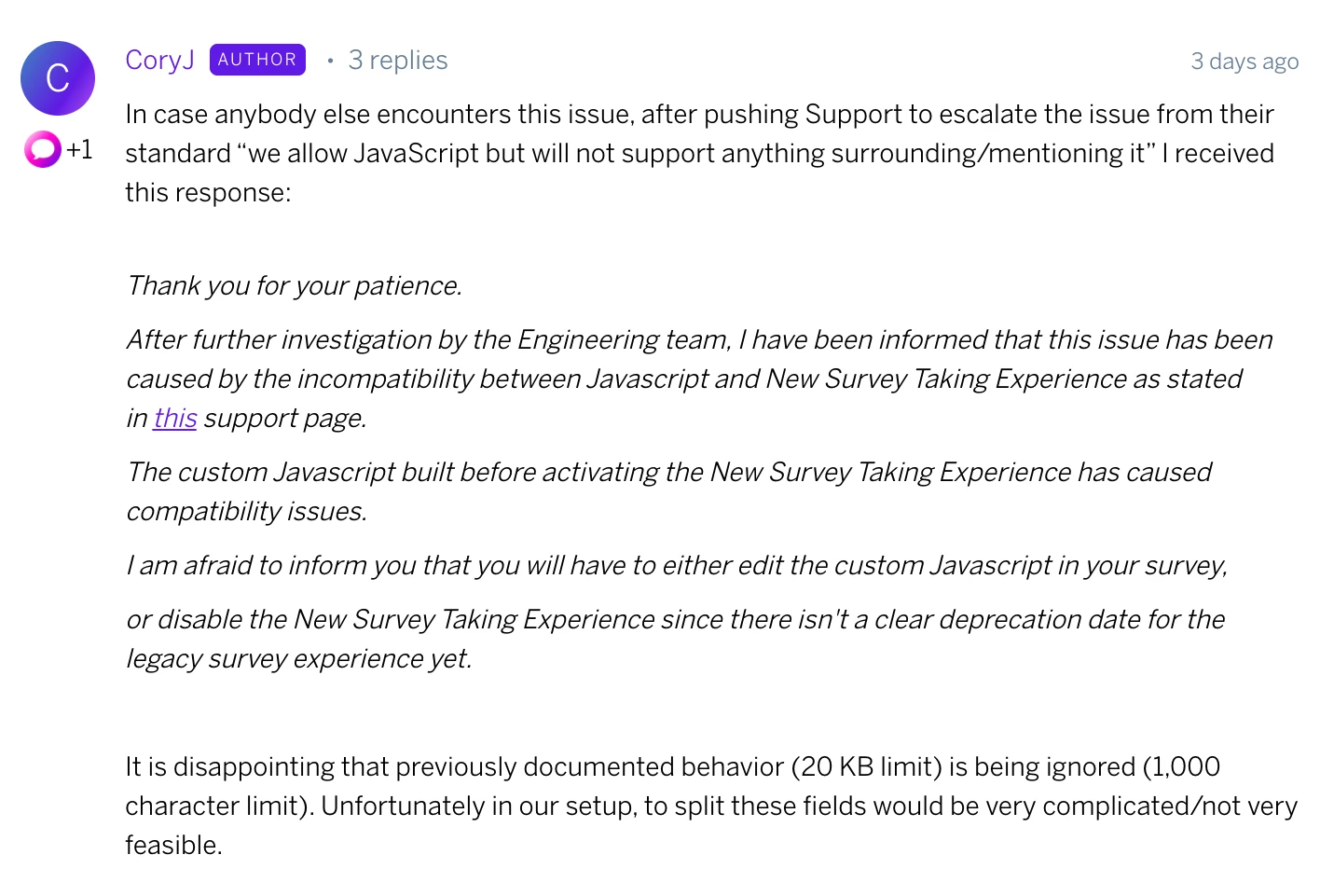Click the dot separator before '3 replies'

[330, 61]
